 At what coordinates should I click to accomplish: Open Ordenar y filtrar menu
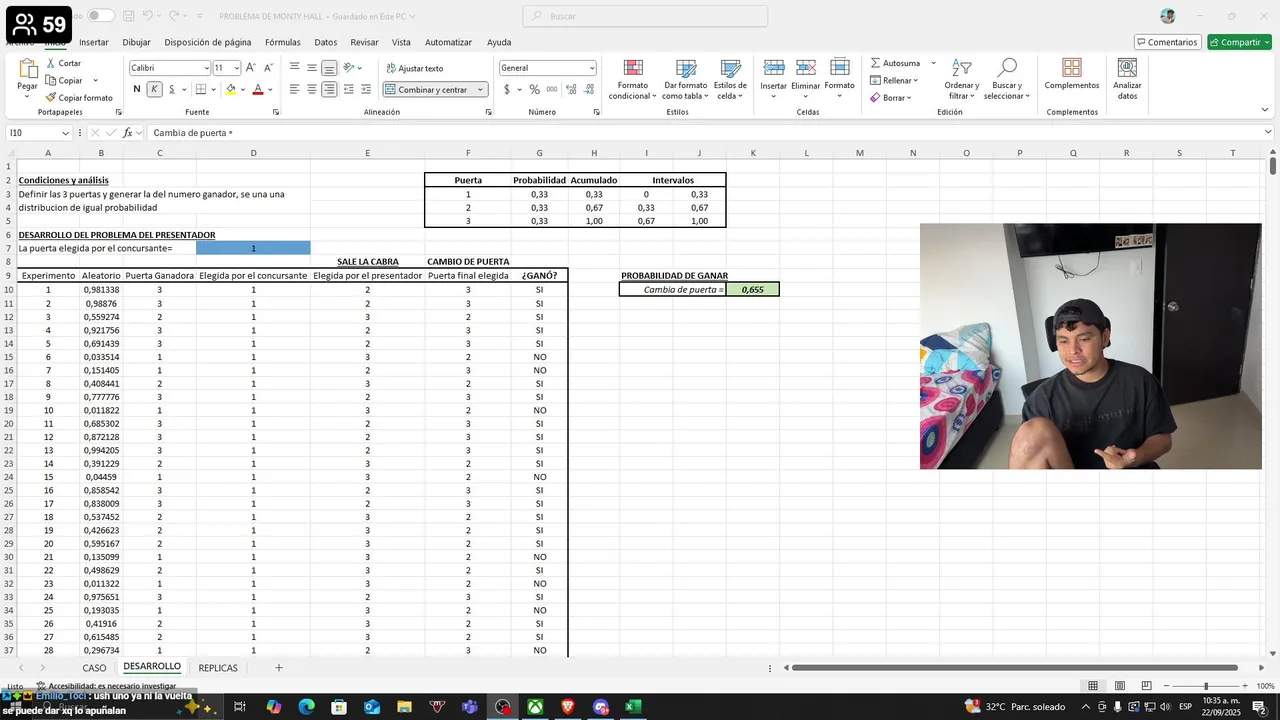tap(962, 78)
